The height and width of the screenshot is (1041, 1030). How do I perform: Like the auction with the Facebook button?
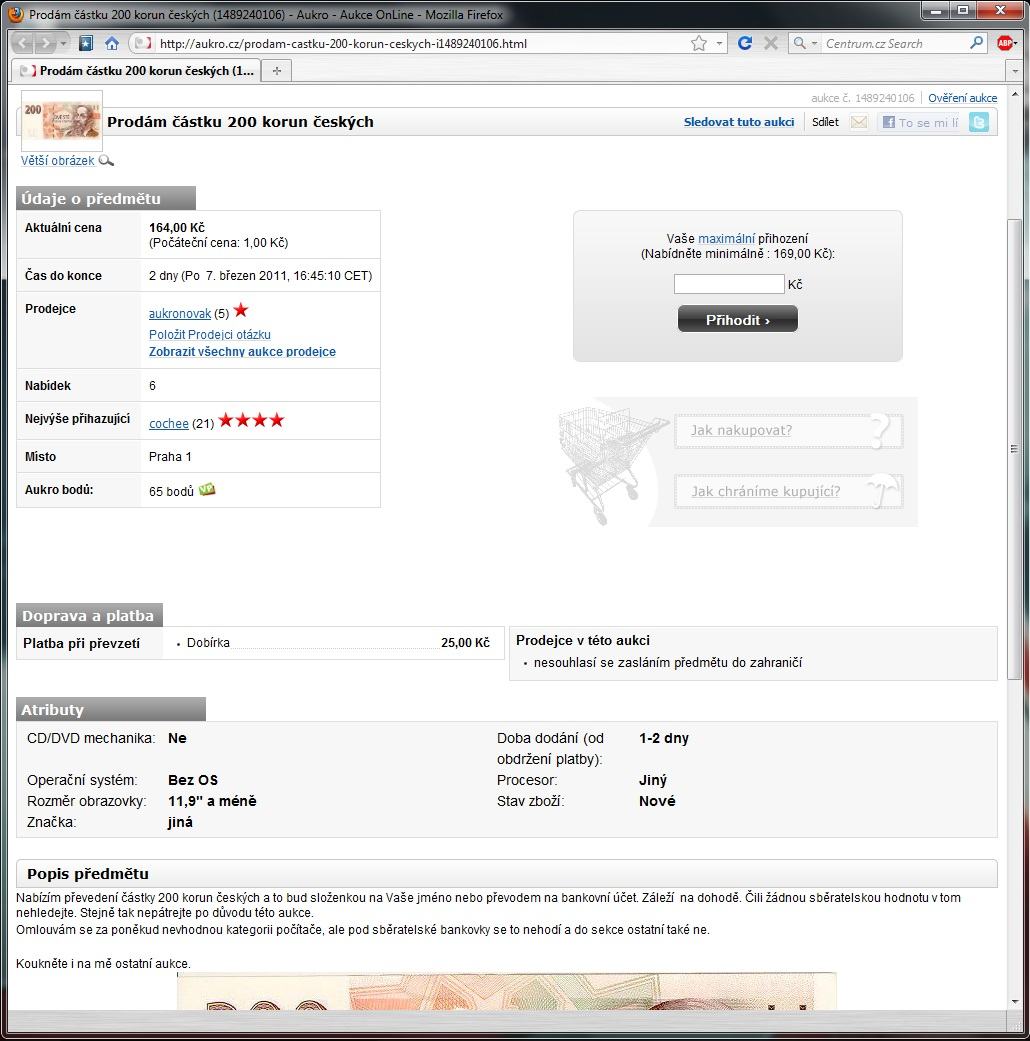920,122
